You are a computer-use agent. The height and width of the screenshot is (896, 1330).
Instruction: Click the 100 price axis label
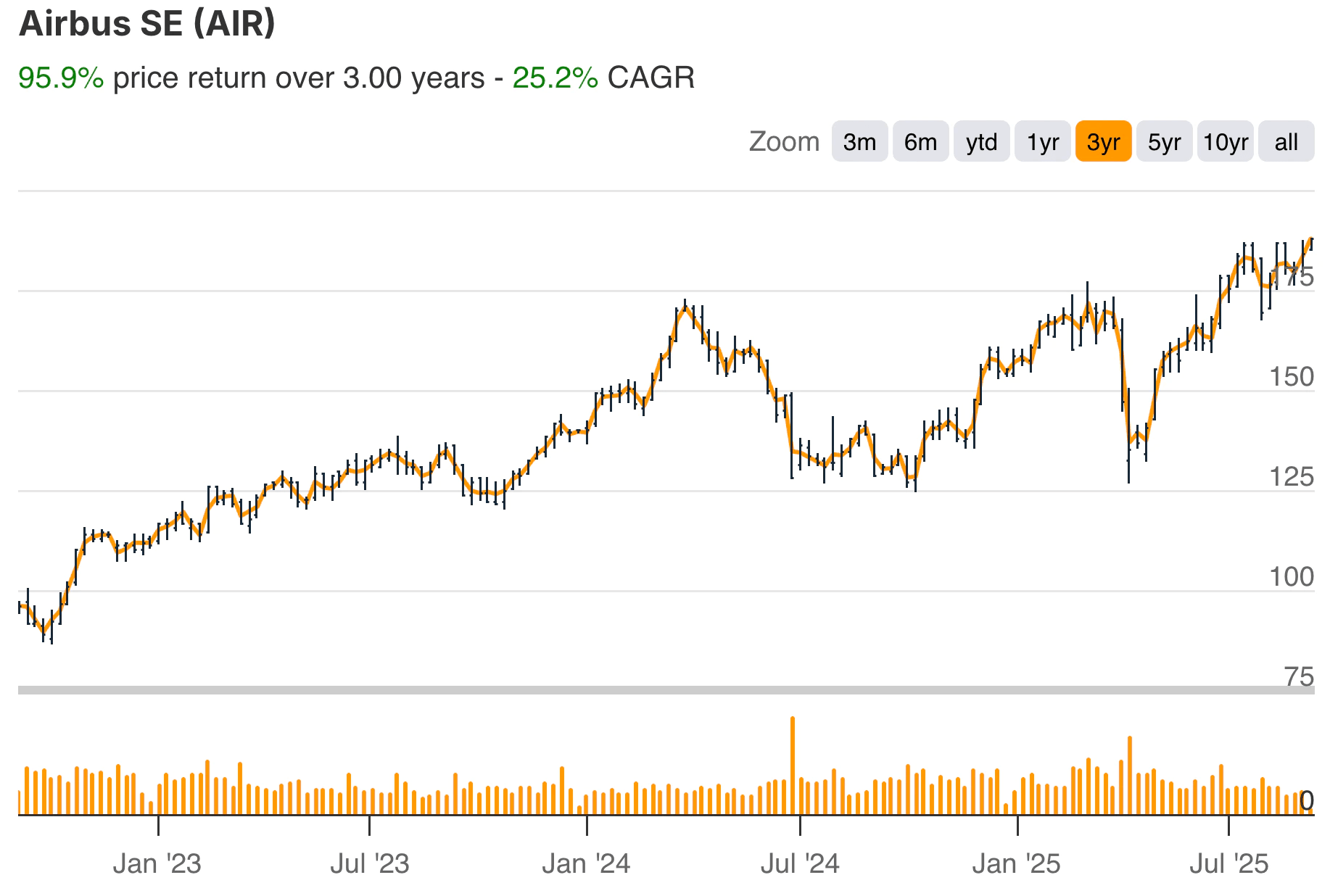[x=1291, y=577]
